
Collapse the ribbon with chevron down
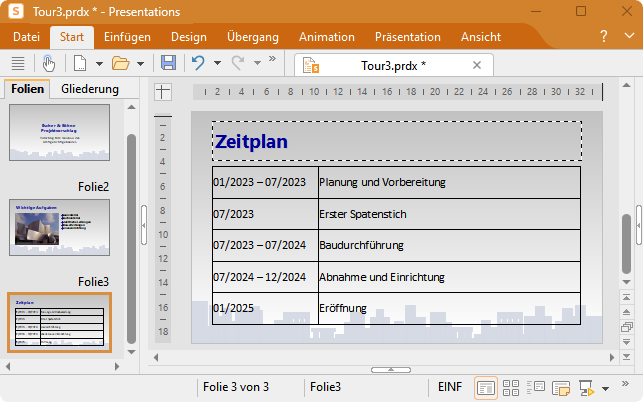click(x=629, y=36)
